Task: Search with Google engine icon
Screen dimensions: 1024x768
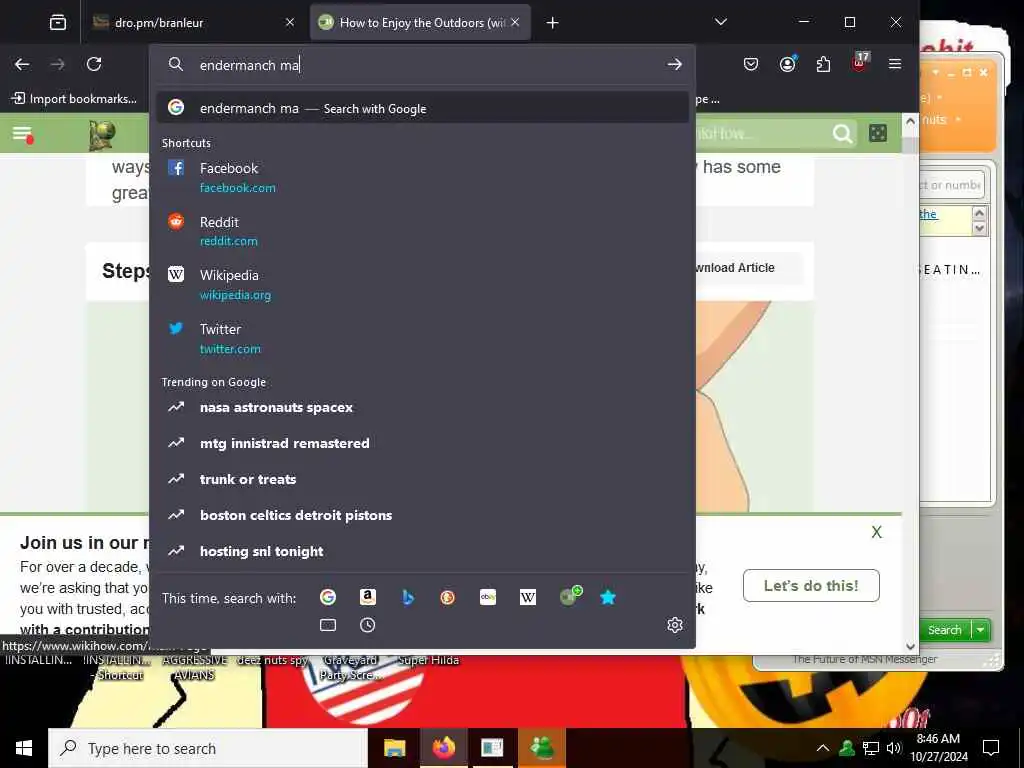Action: [328, 597]
